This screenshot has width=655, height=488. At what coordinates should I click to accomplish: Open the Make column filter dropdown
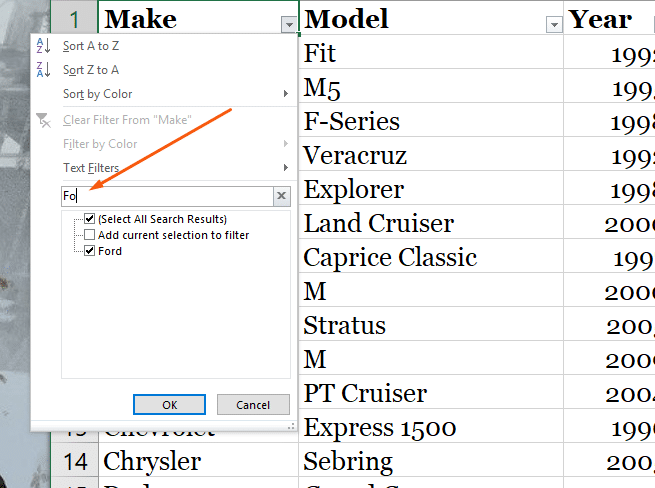289,25
